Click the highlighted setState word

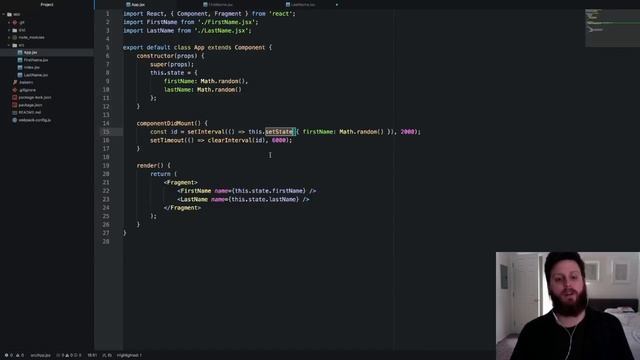click(279, 132)
